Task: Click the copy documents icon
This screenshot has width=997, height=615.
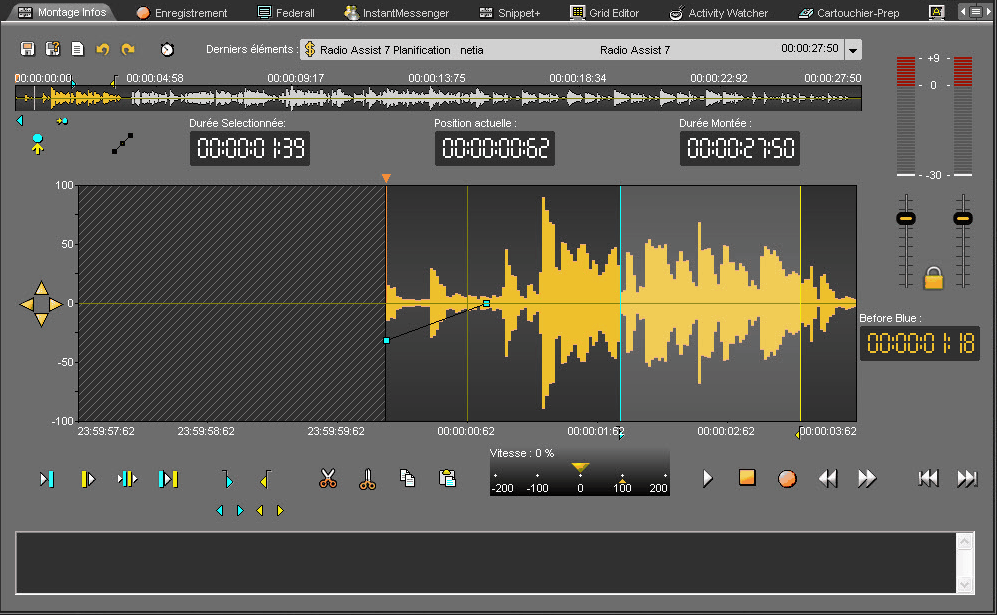Action: pyautogui.click(x=408, y=479)
